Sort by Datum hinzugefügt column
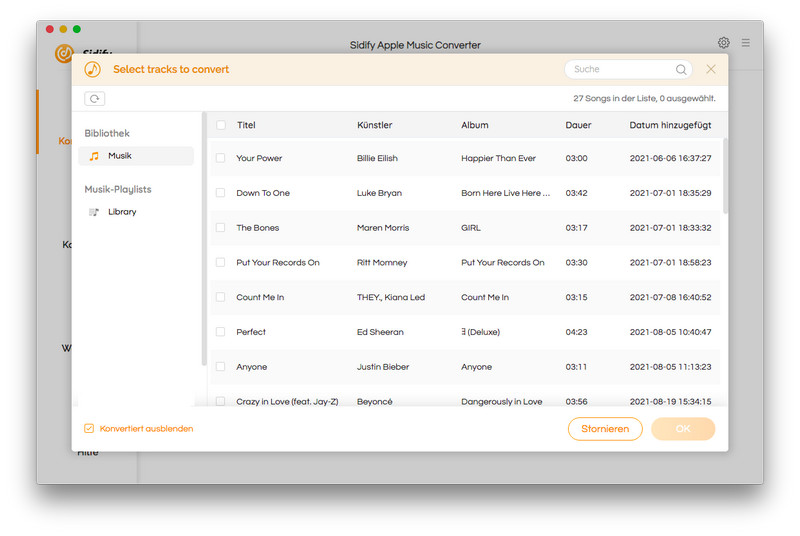The image size is (800, 536). [670, 125]
